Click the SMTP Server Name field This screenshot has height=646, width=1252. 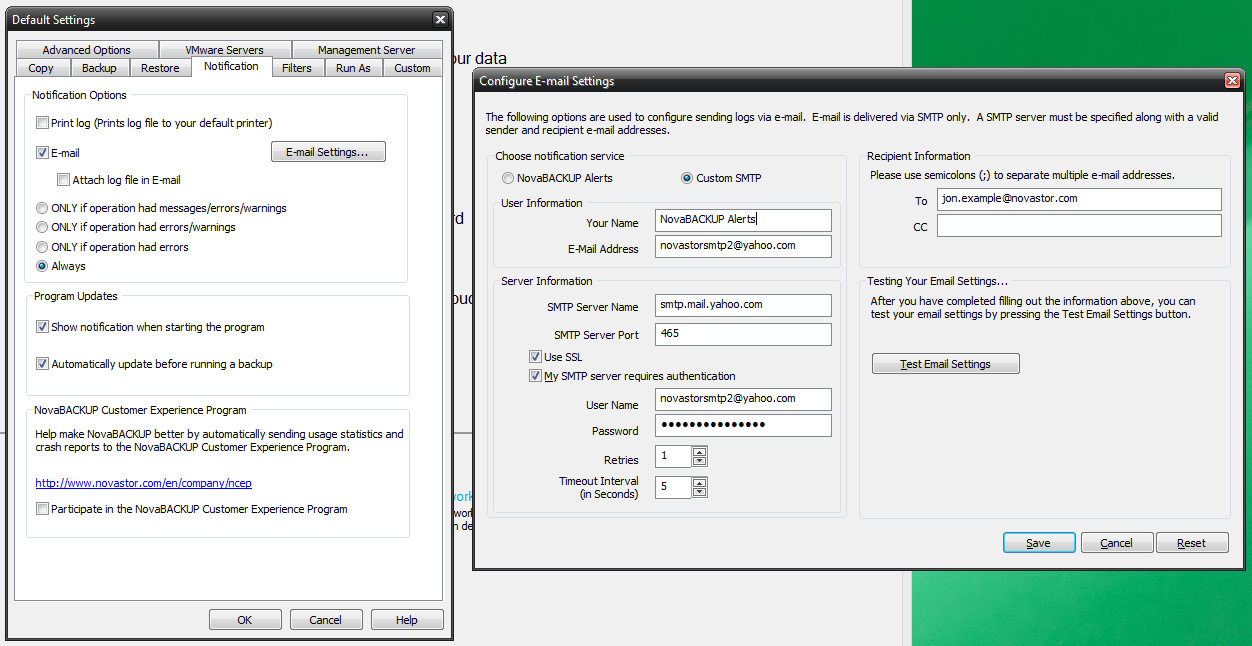(743, 305)
